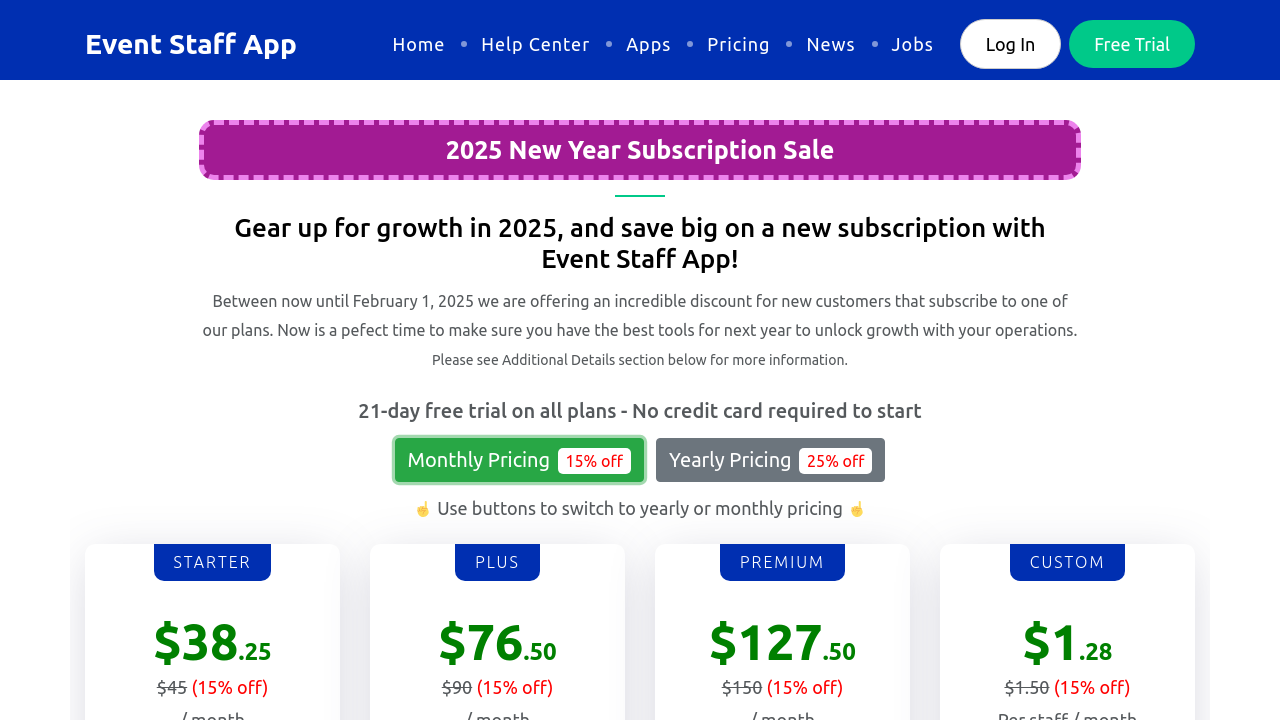This screenshot has width=1280, height=720.
Task: Go to the Home page
Action: pos(418,44)
